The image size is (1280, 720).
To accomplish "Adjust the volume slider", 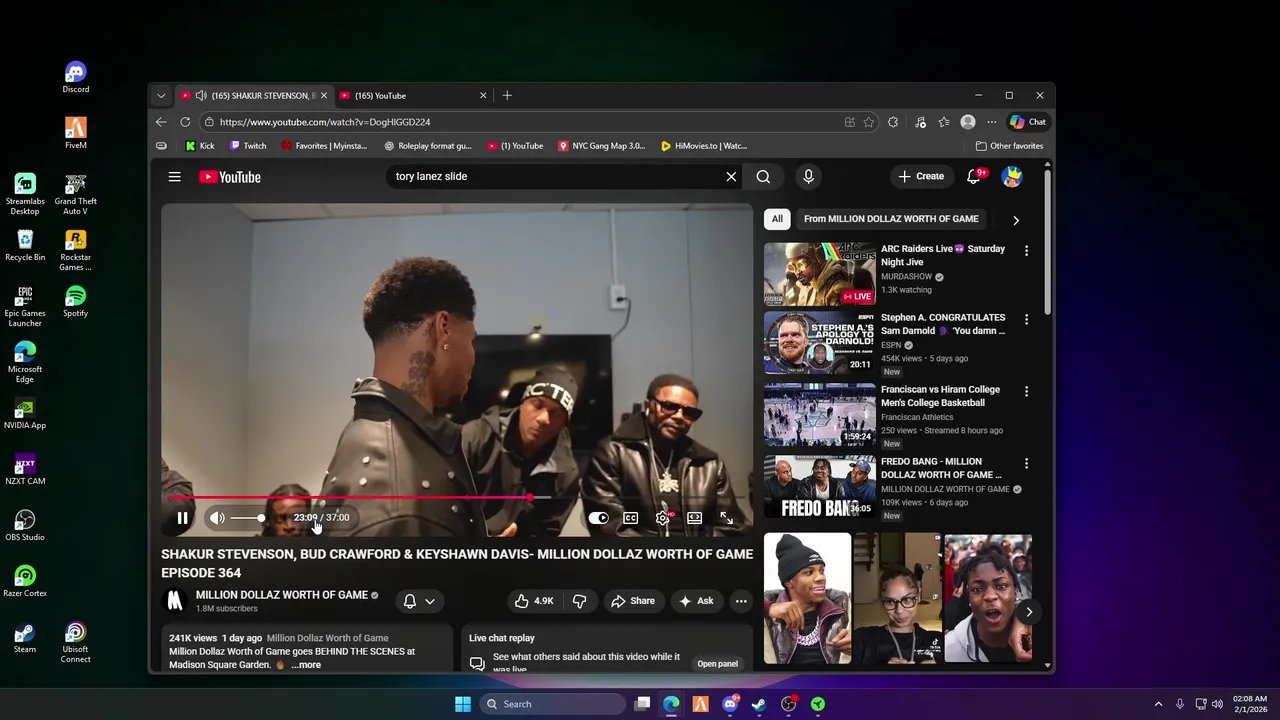I will (248, 518).
